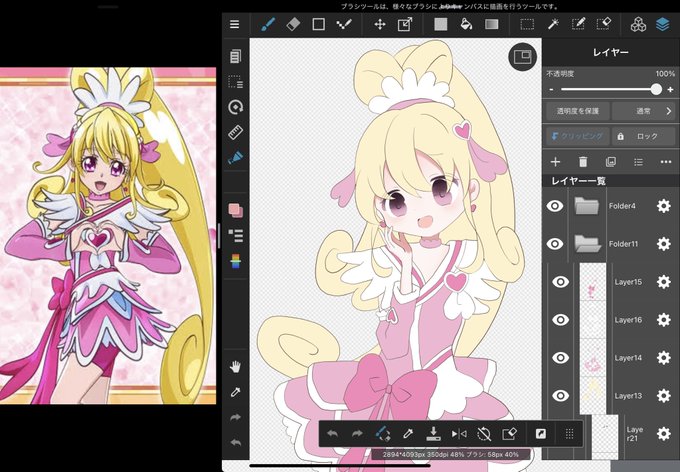Open the hamburger main menu

(x=235, y=24)
